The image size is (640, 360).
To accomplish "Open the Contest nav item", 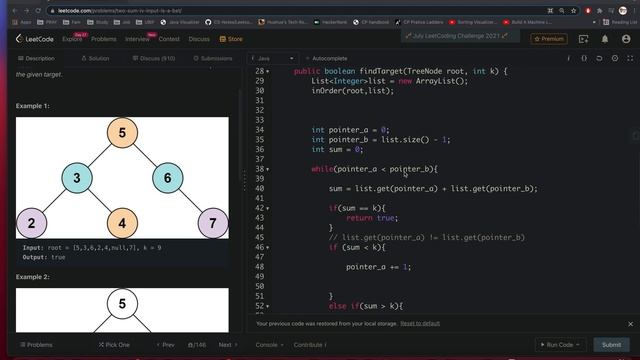I will (x=169, y=39).
